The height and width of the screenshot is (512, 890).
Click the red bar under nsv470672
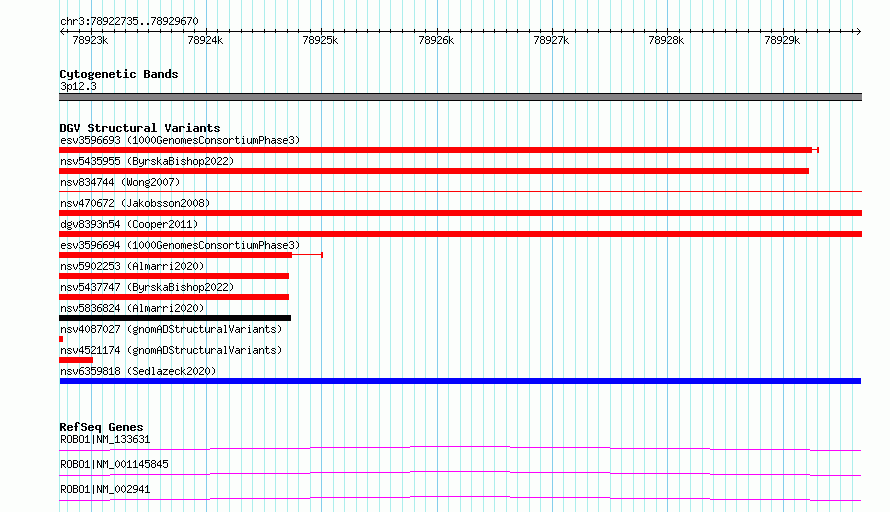(x=460, y=213)
